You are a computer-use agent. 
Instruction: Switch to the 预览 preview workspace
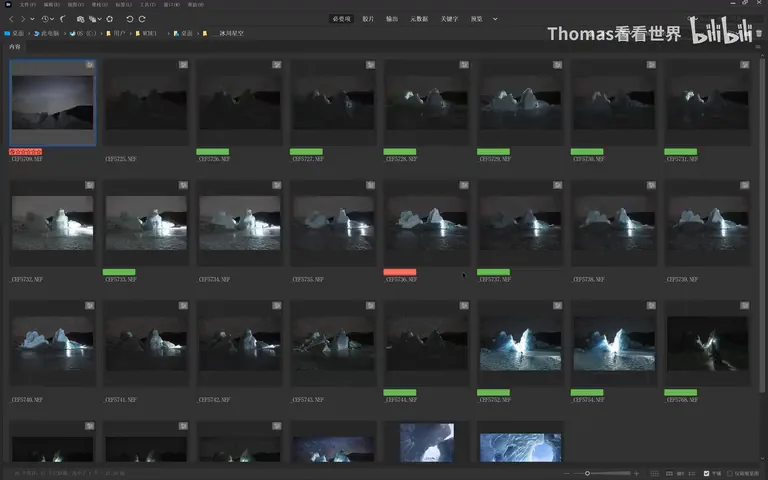point(477,19)
